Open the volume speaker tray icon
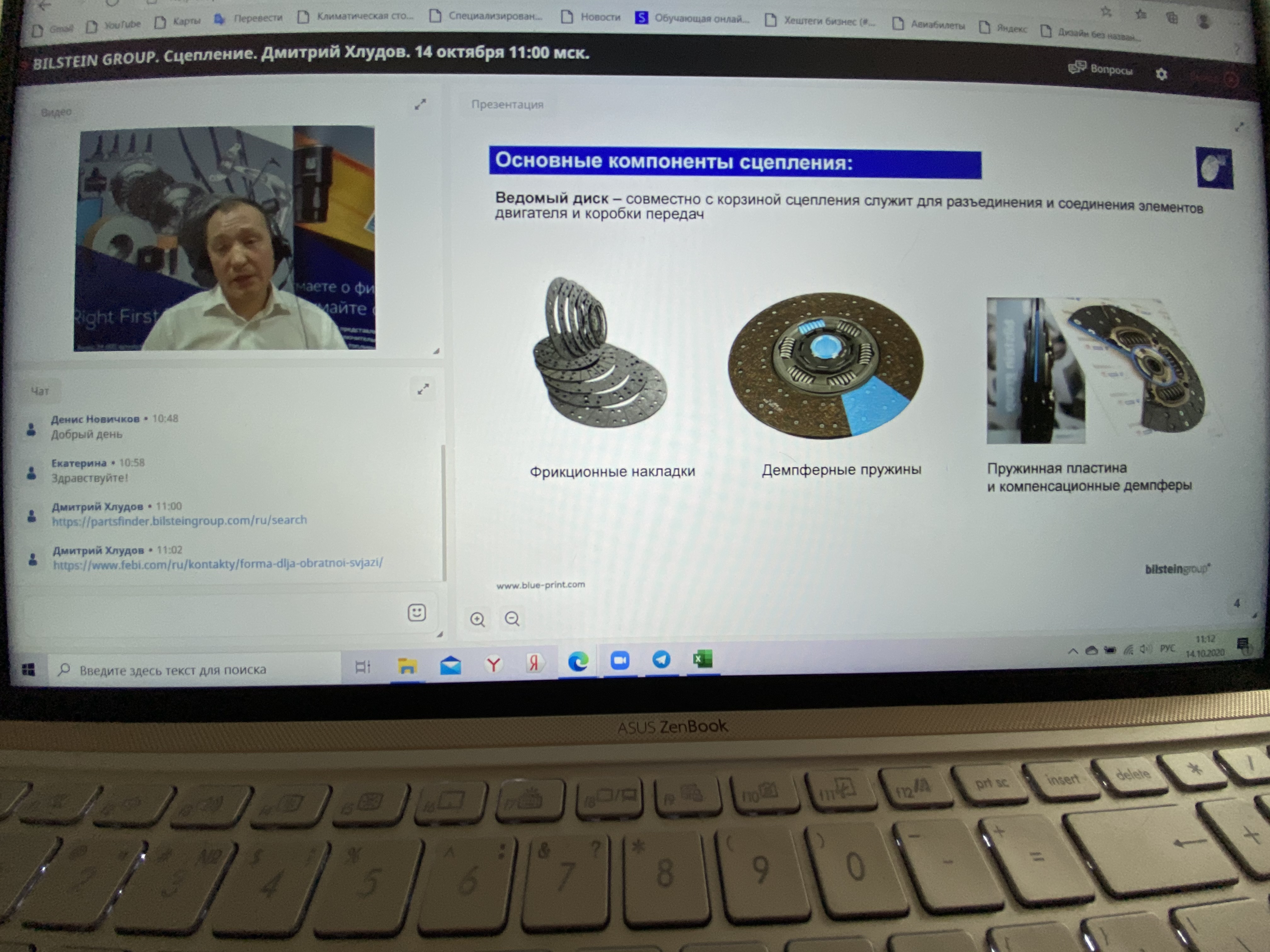 coord(1145,649)
